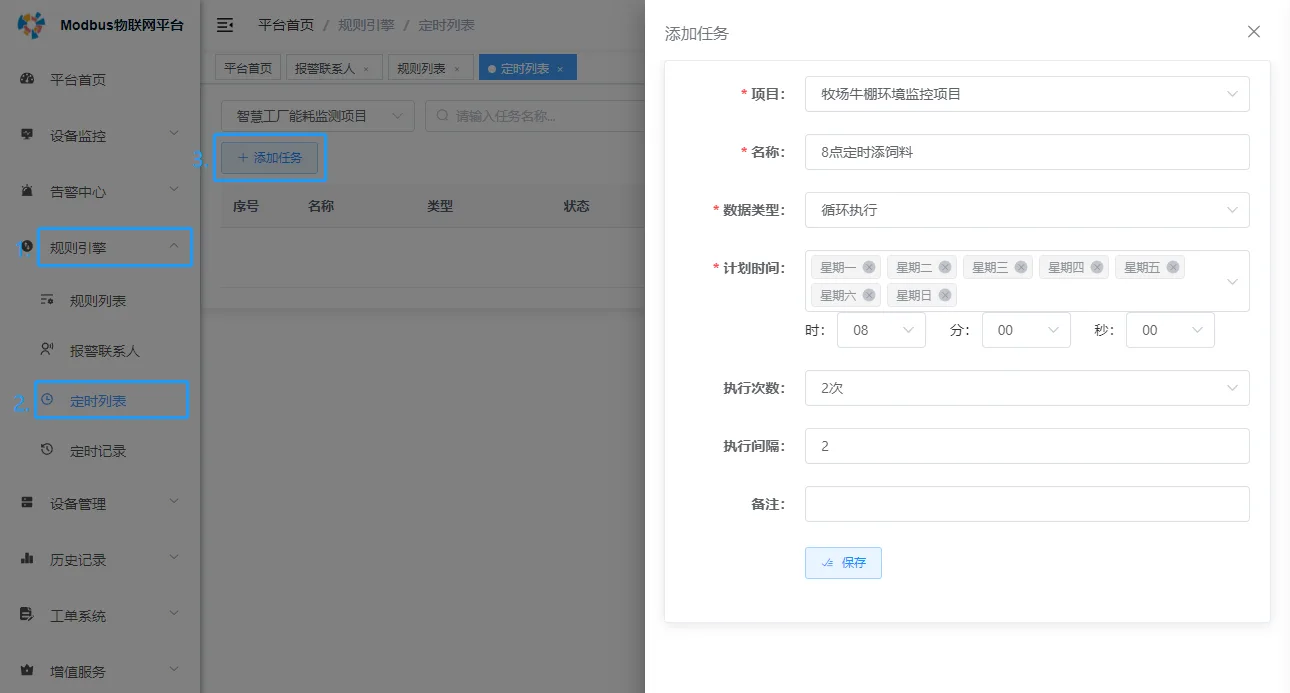Click the sidebar collapse hamburger icon

pyautogui.click(x=225, y=25)
